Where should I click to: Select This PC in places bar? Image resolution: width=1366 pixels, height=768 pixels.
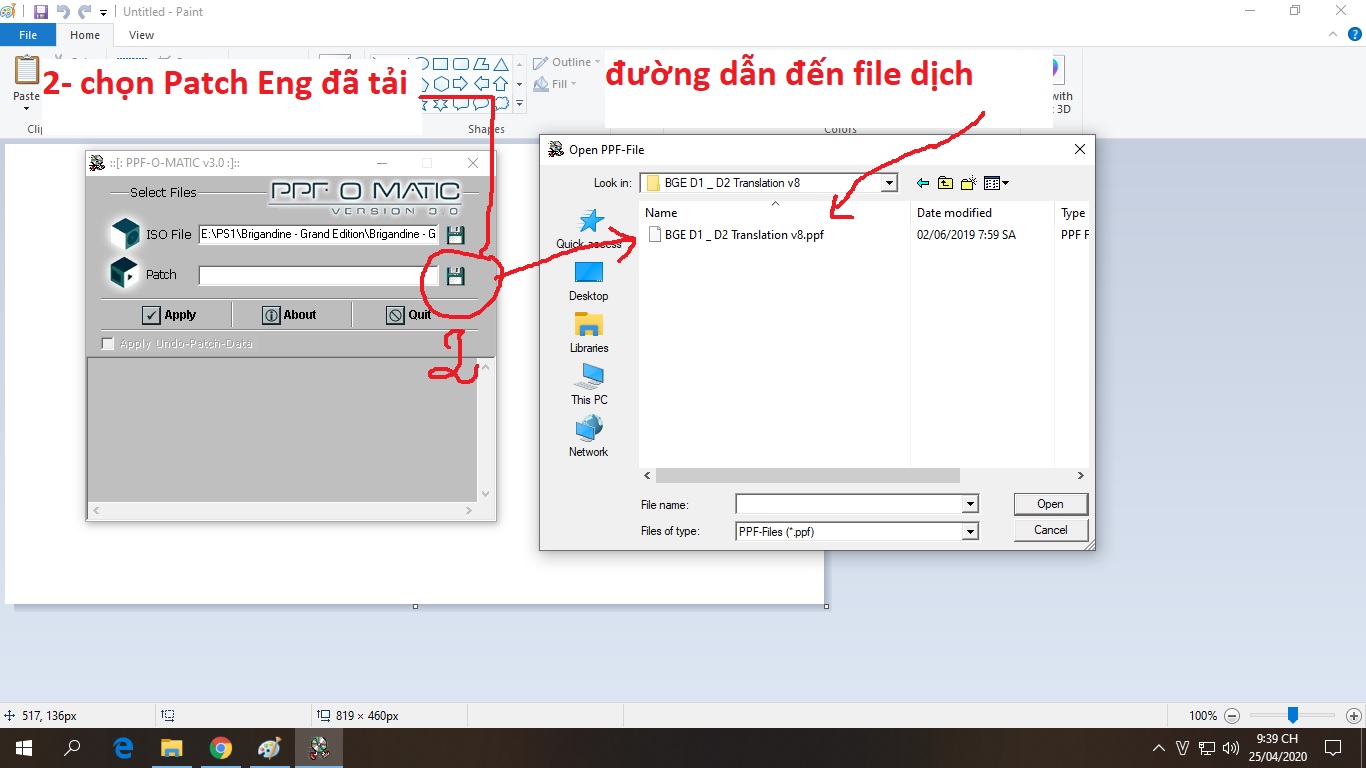tap(589, 385)
